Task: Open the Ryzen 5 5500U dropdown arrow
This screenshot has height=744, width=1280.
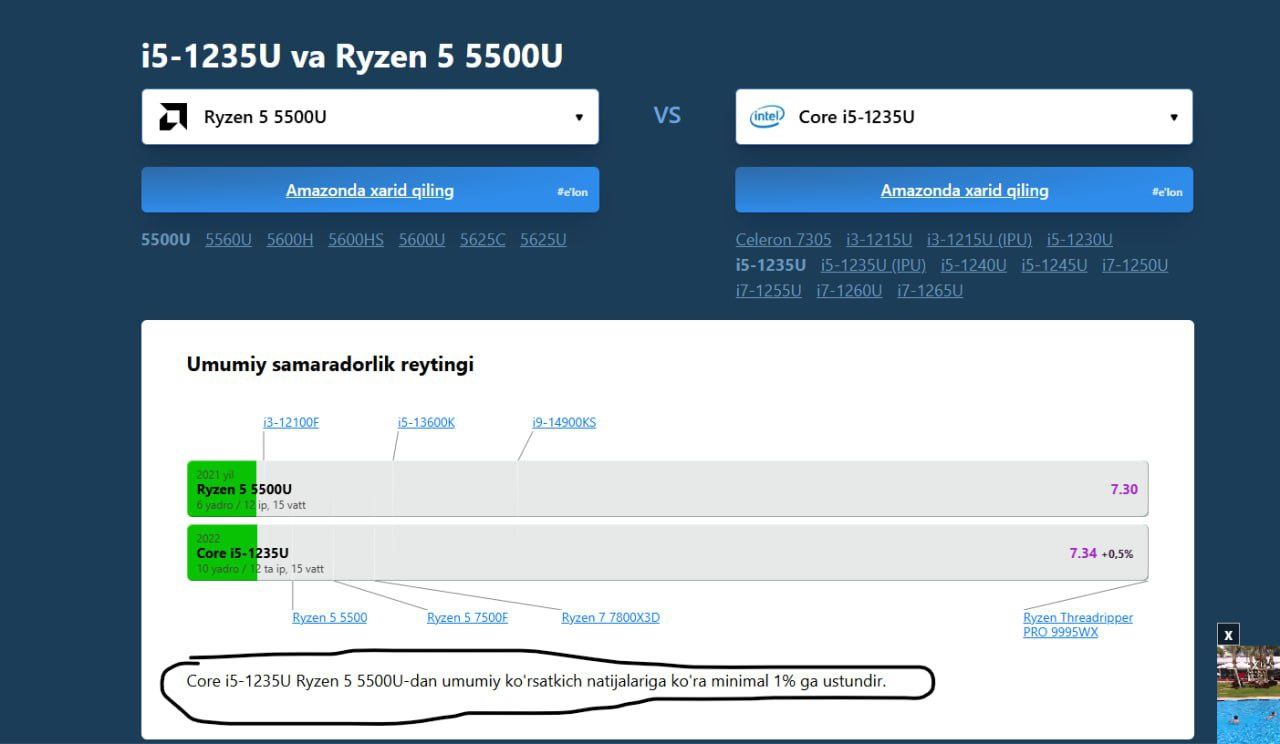Action: (x=579, y=117)
